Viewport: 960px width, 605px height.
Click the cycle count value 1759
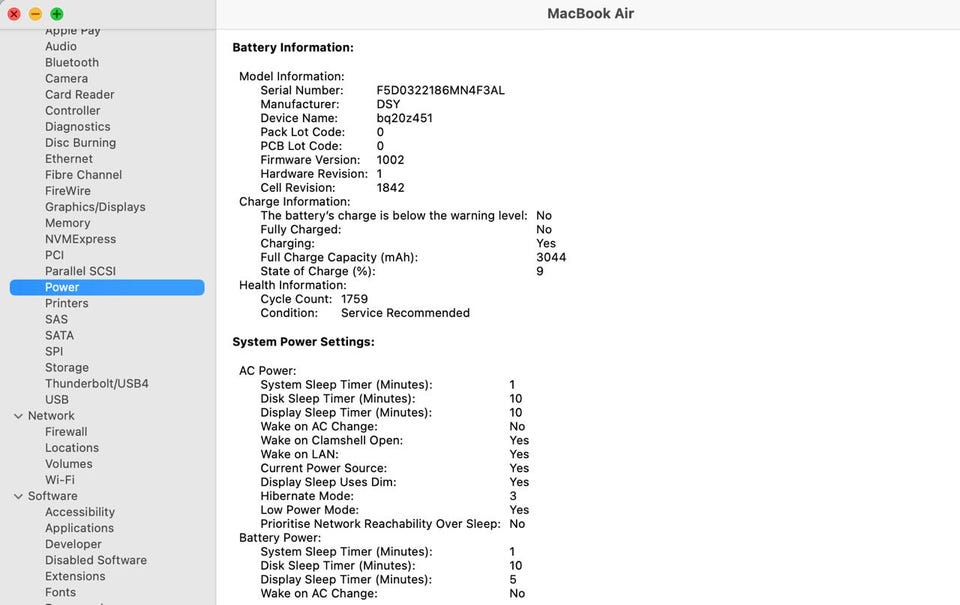point(354,299)
